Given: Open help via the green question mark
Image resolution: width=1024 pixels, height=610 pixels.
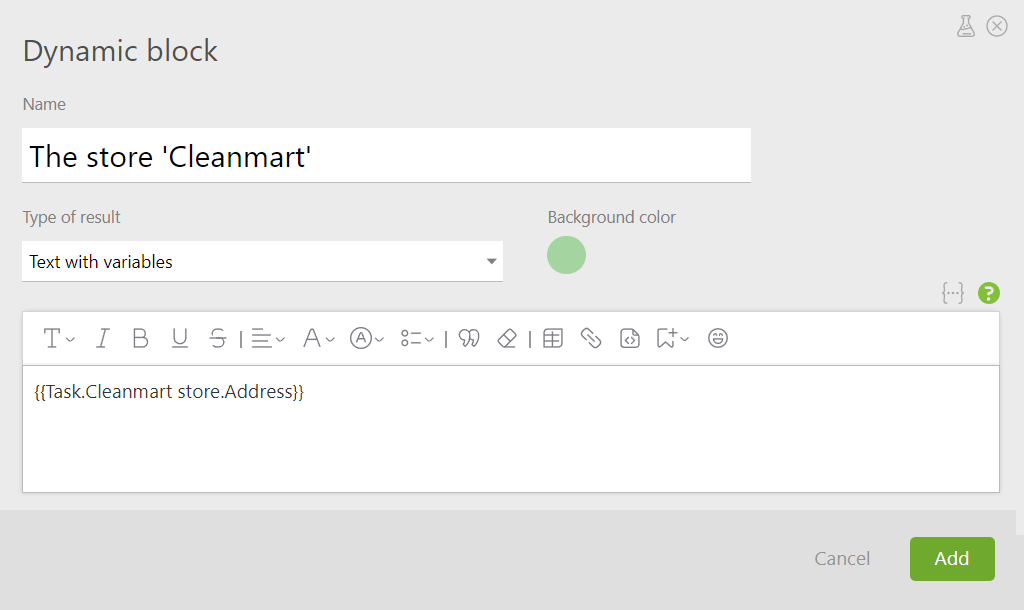Looking at the screenshot, I should coord(989,293).
